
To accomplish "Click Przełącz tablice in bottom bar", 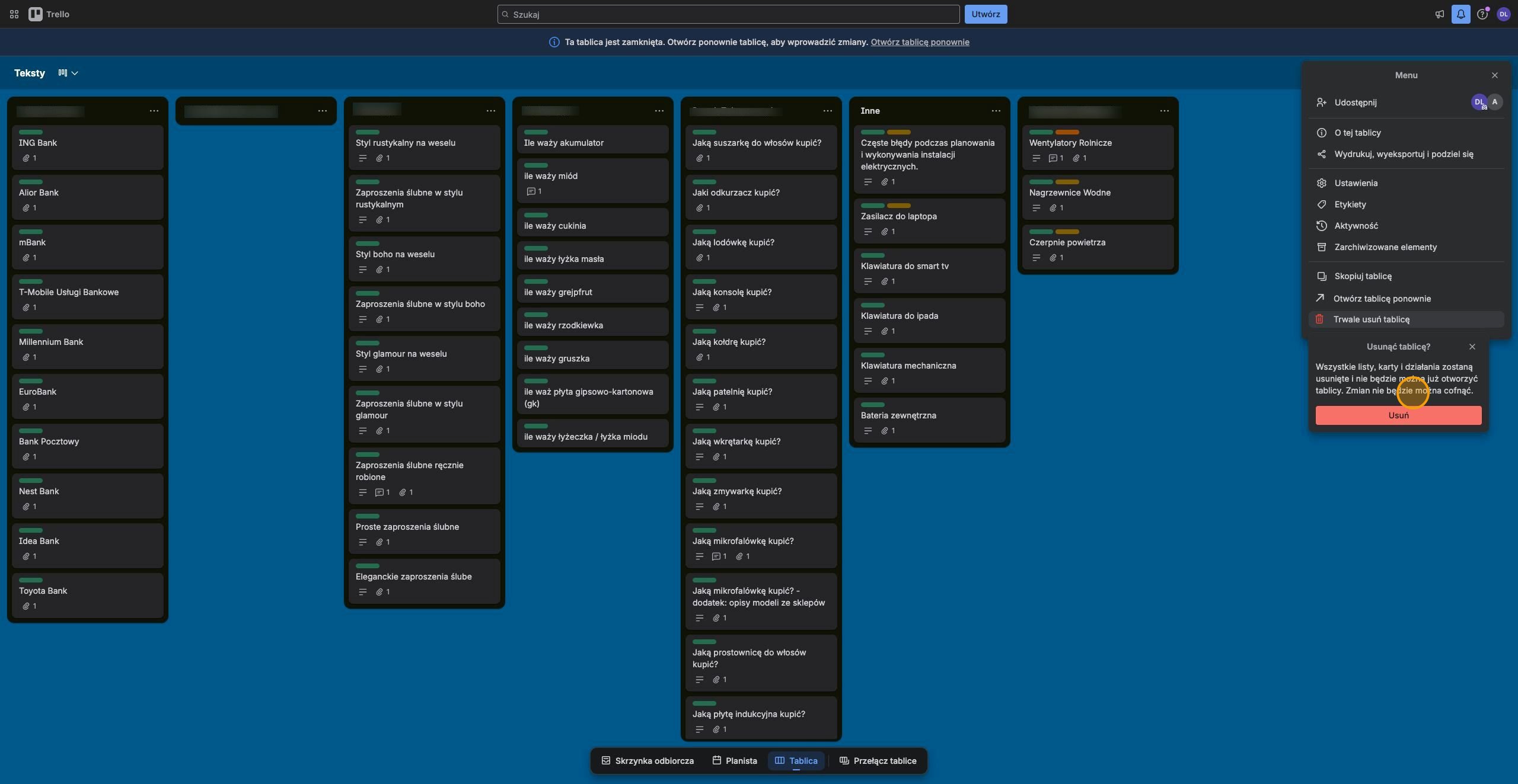I will tap(878, 761).
